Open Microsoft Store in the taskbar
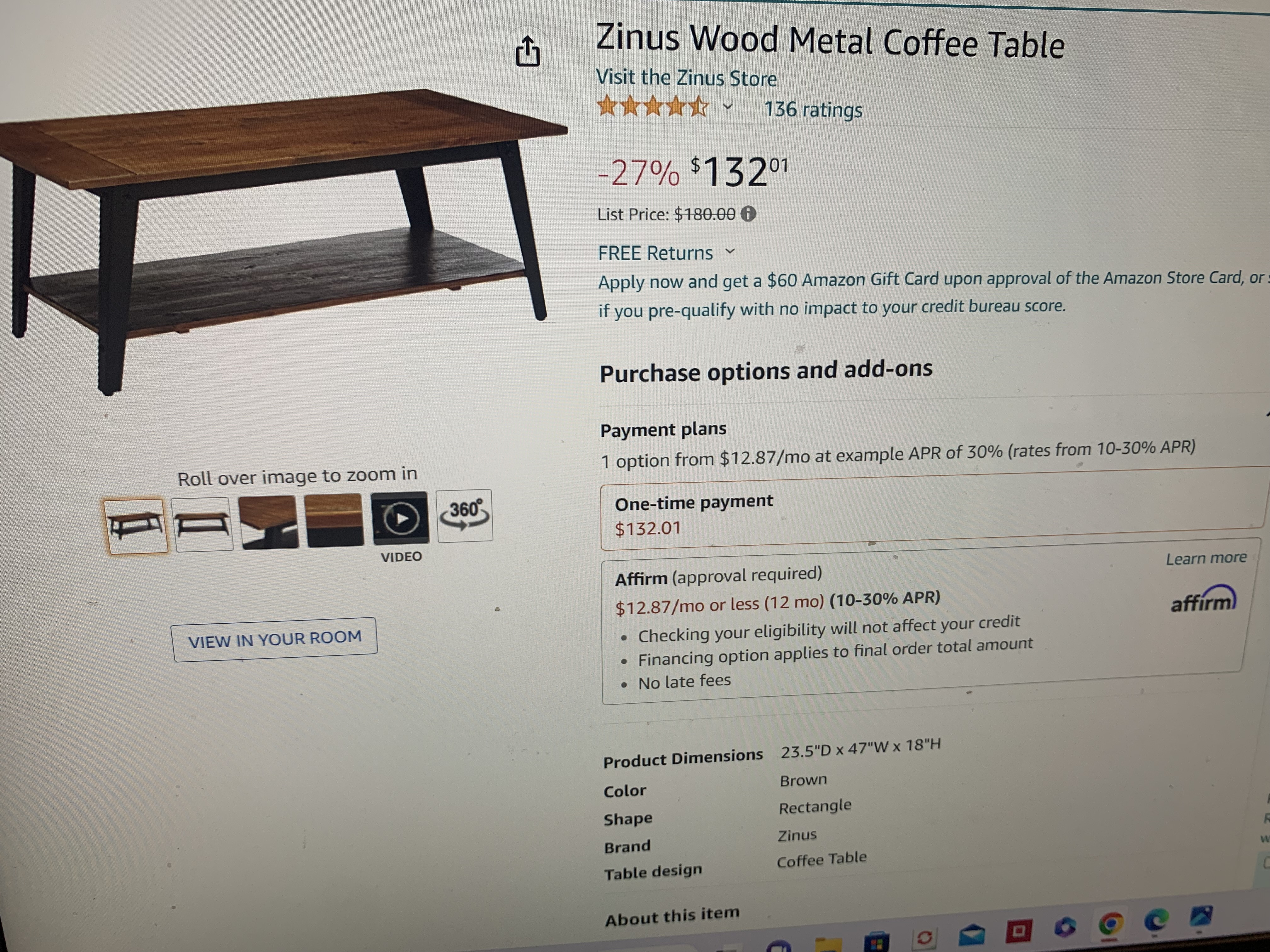Screen dimensions: 1270x952 [877, 941]
